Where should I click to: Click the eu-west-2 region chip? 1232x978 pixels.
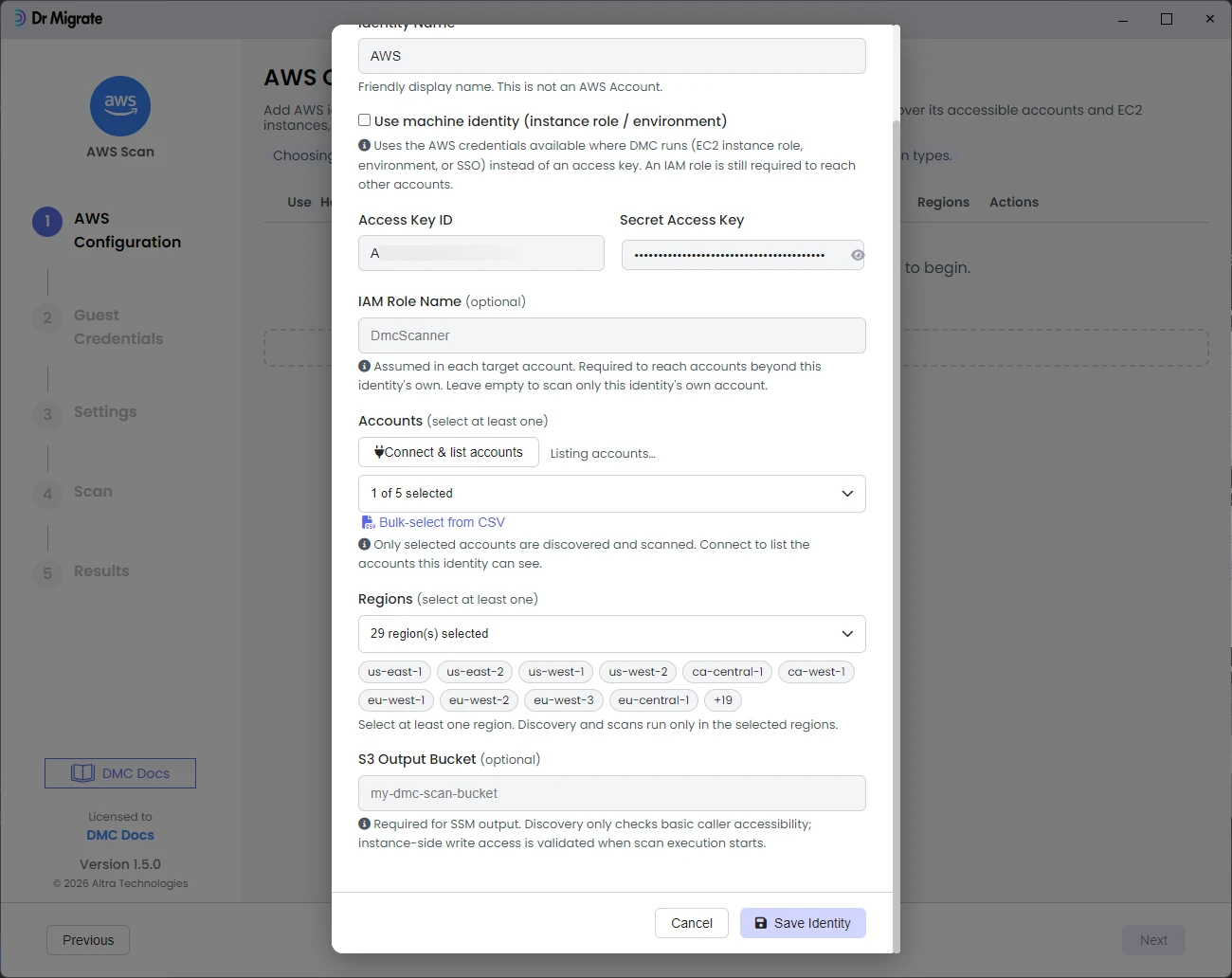[480, 700]
